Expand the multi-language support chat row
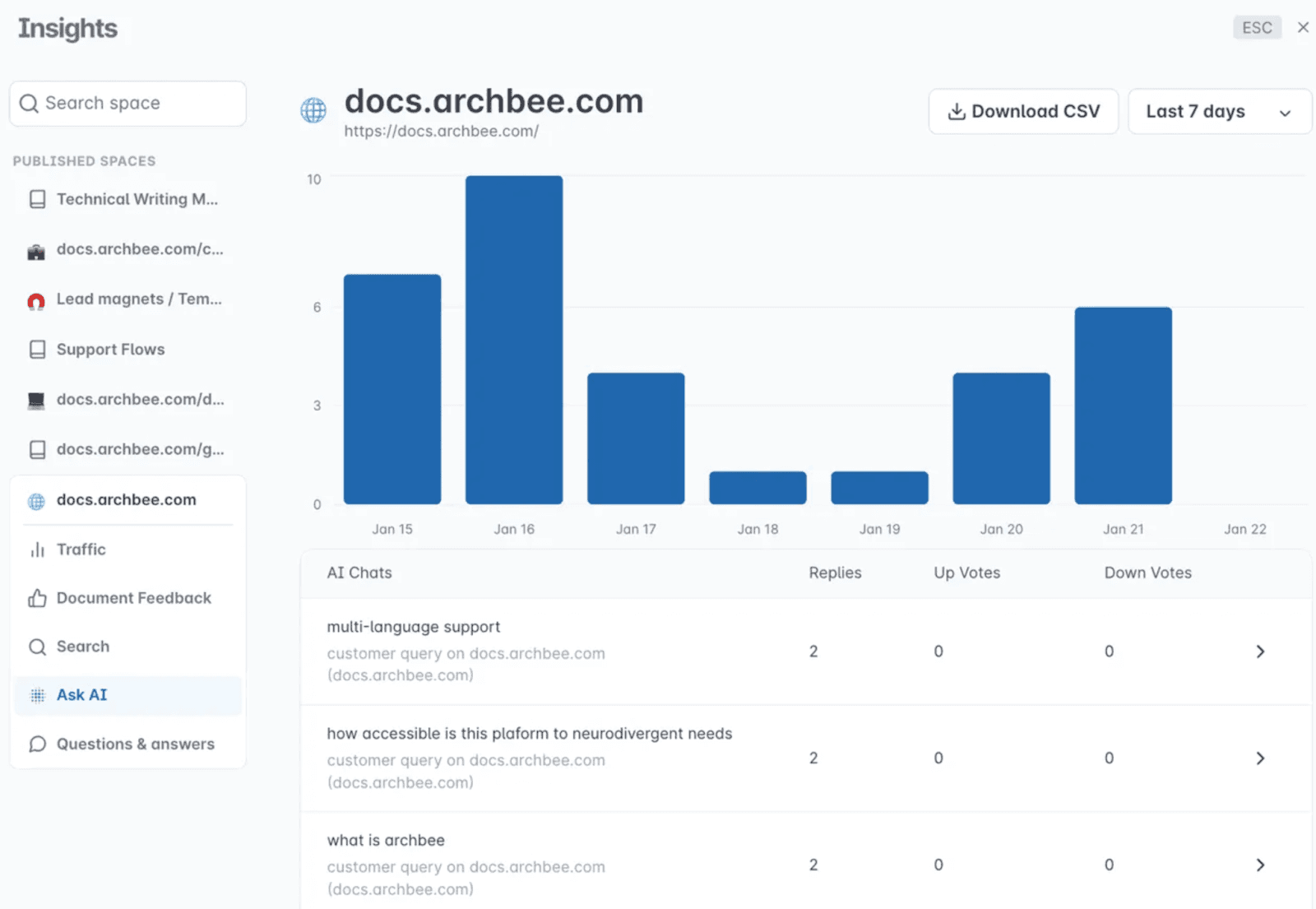Viewport: 1316px width, 909px height. click(x=1260, y=652)
